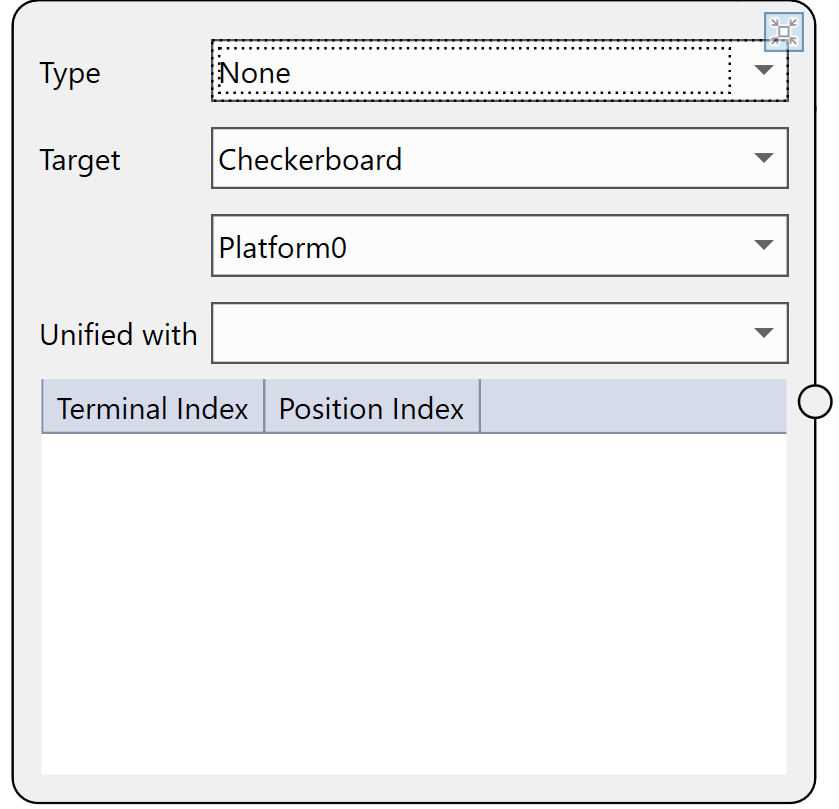The image size is (839, 809).
Task: Select the Position Index column header
Action: coord(372,408)
